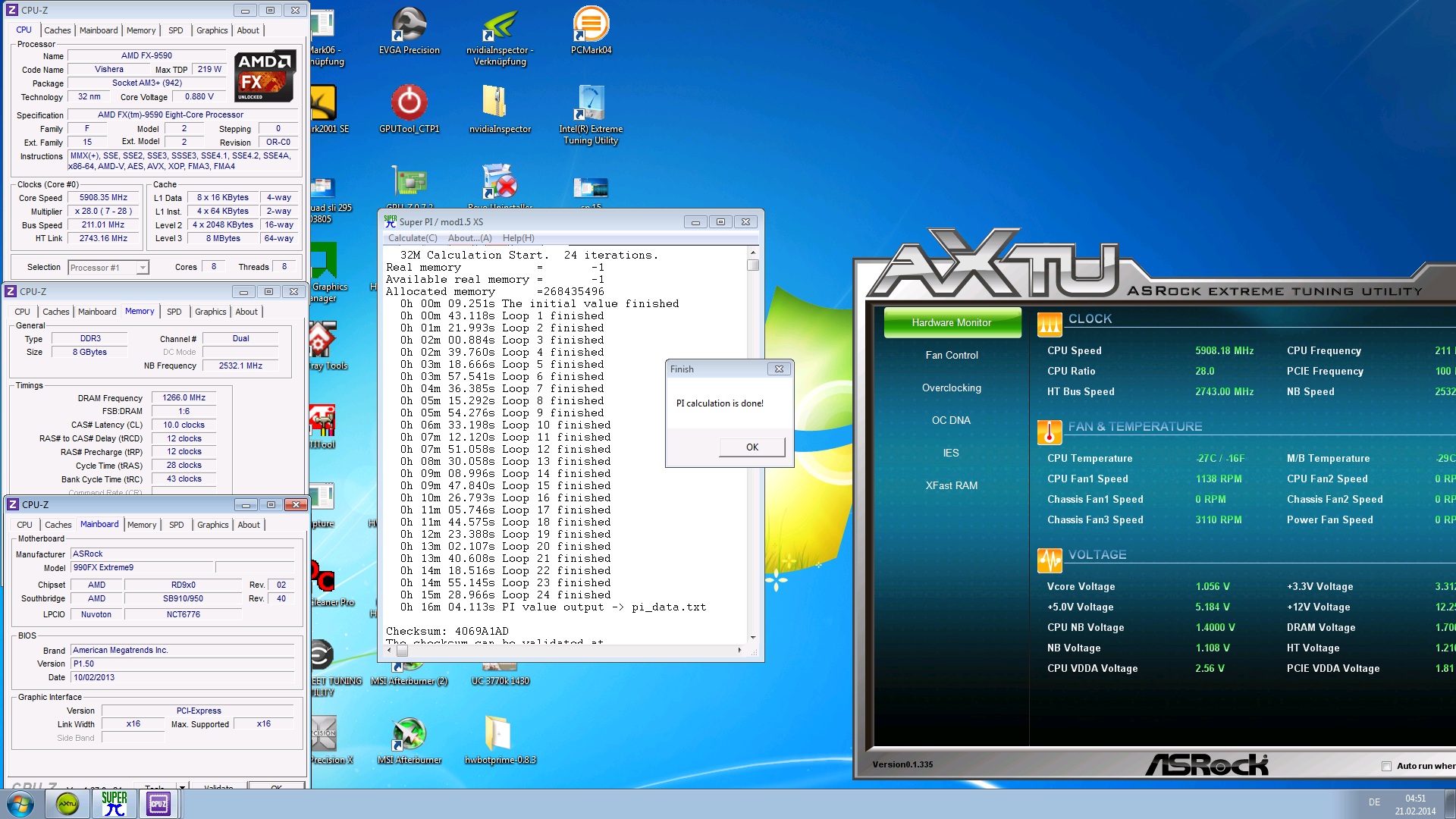Click the AXTU Clock section icon
Screen dimensions: 1456x819
click(x=1050, y=325)
